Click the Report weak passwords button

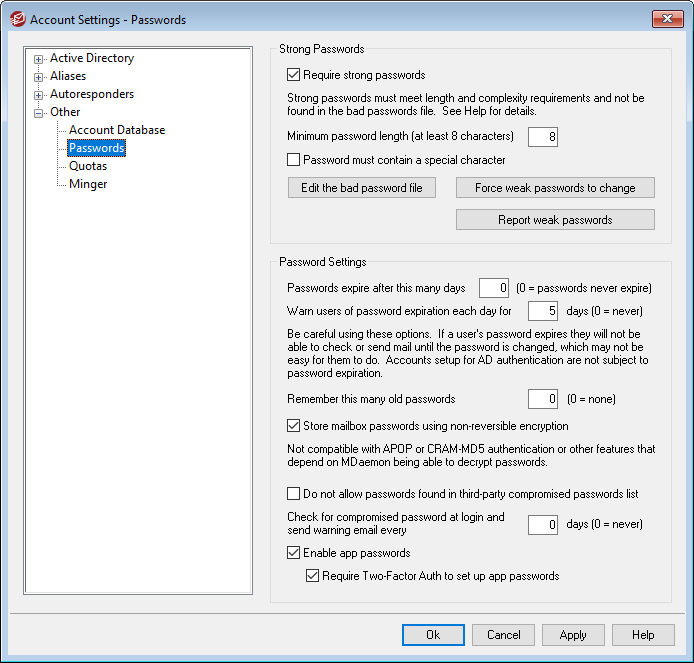[x=555, y=220]
